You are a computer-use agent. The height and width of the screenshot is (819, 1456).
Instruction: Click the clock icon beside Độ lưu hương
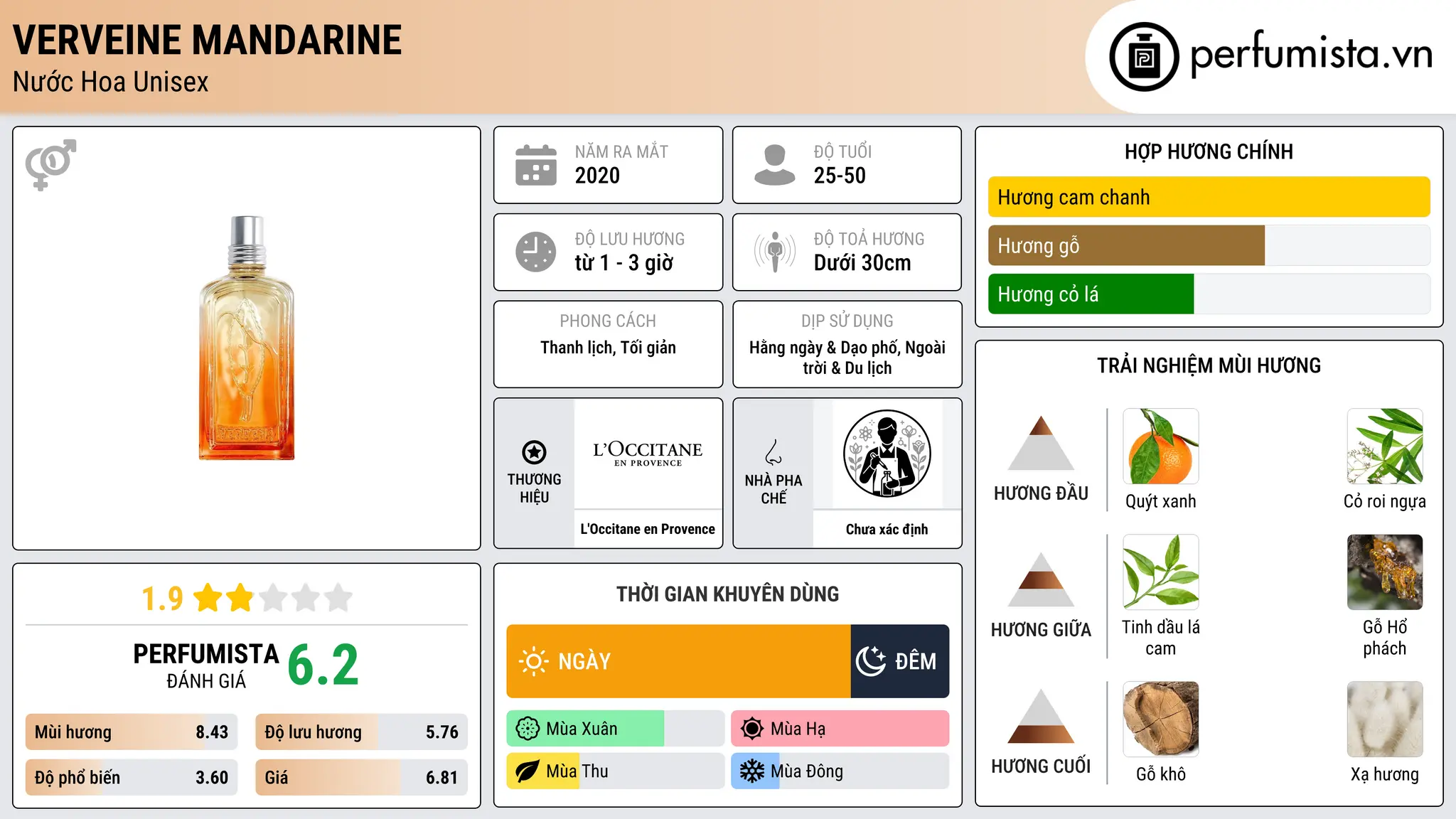coord(536,252)
